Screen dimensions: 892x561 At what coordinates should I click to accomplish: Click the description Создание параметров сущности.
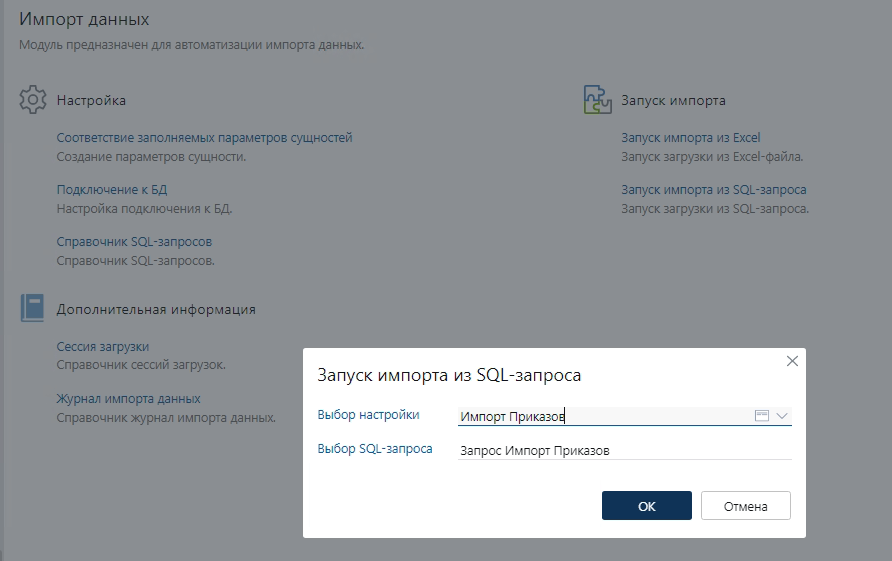click(151, 157)
